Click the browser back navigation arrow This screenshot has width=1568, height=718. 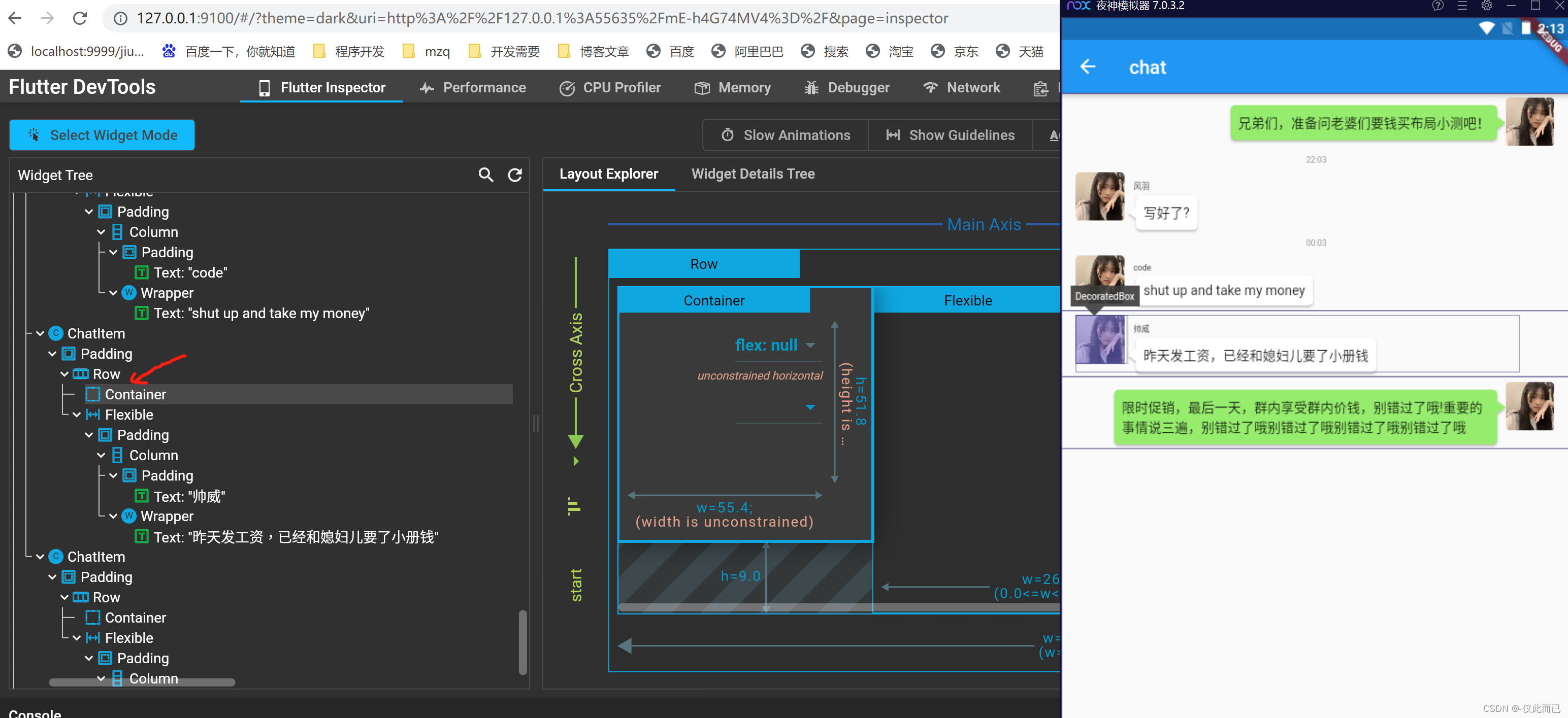tap(15, 18)
